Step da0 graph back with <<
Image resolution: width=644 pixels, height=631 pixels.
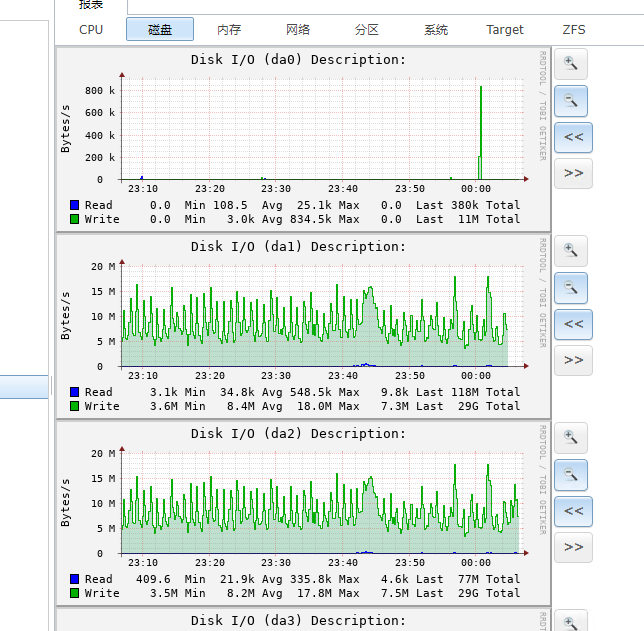(x=573, y=137)
